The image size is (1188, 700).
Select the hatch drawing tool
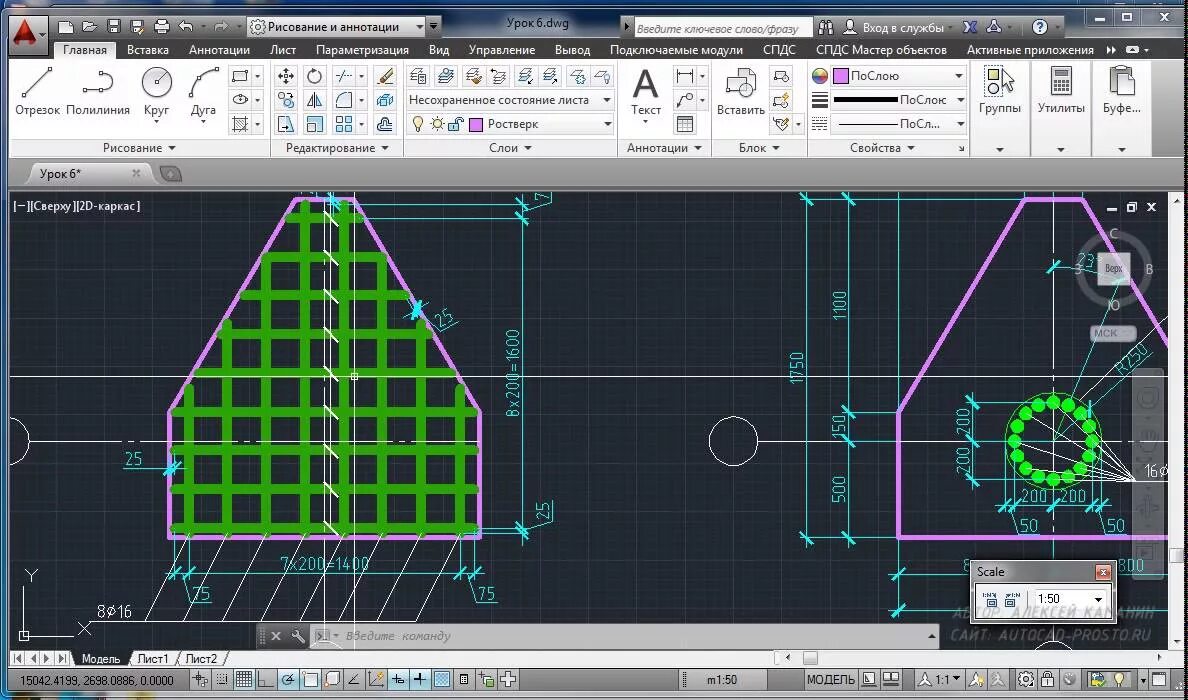240,123
